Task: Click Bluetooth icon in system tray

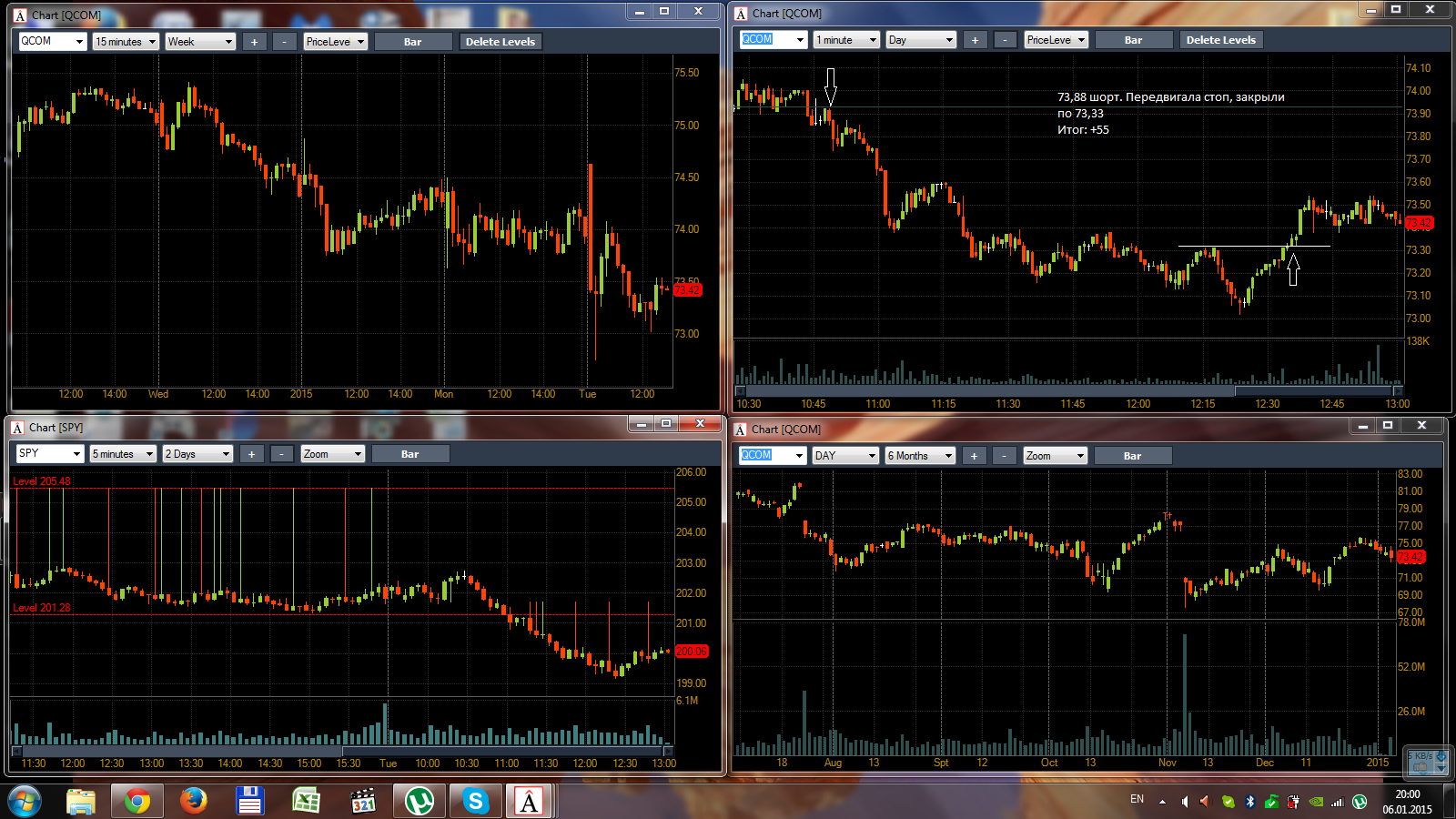Action: (x=1250, y=802)
